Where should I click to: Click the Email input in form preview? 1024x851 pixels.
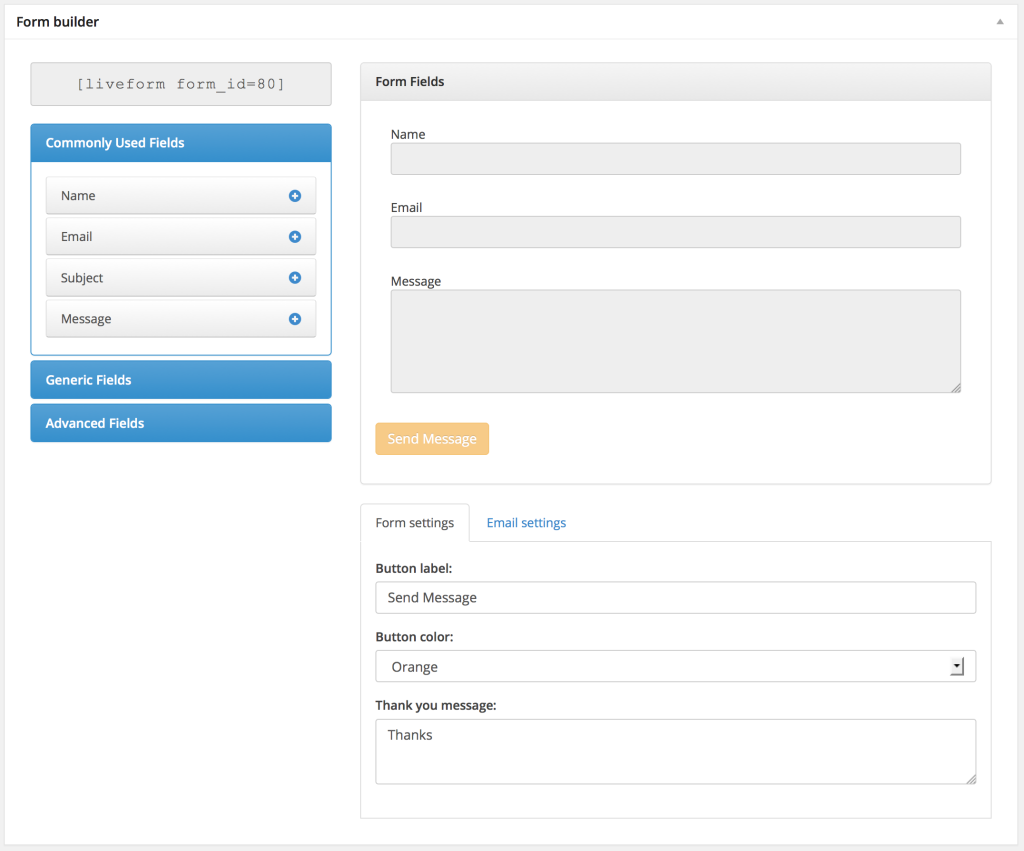coord(675,232)
